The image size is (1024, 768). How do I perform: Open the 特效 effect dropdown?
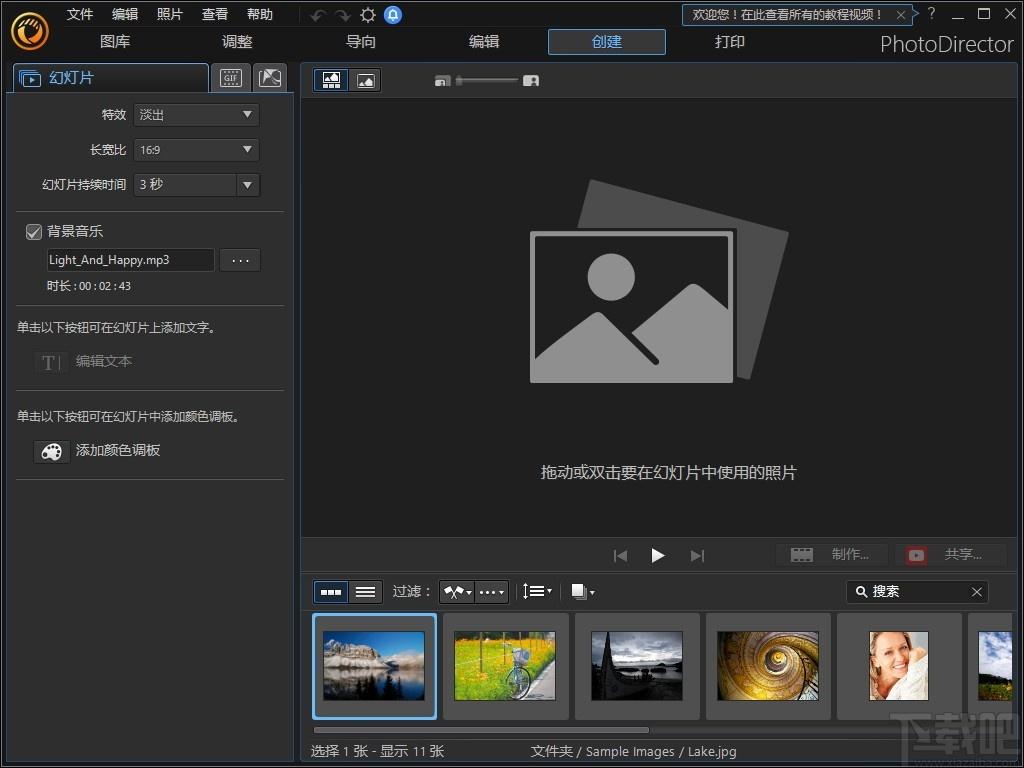pos(196,115)
